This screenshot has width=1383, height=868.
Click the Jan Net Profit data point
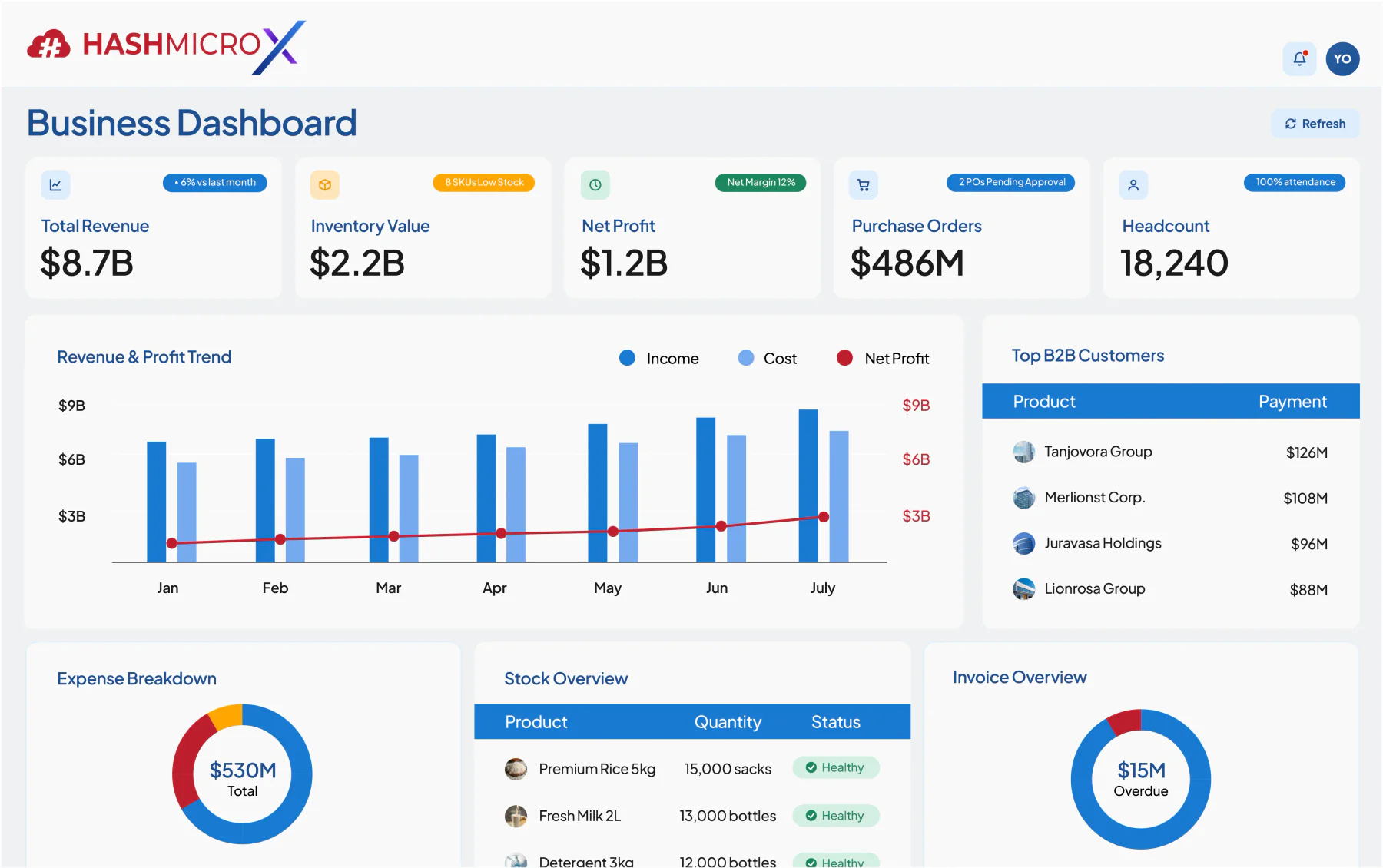172,543
